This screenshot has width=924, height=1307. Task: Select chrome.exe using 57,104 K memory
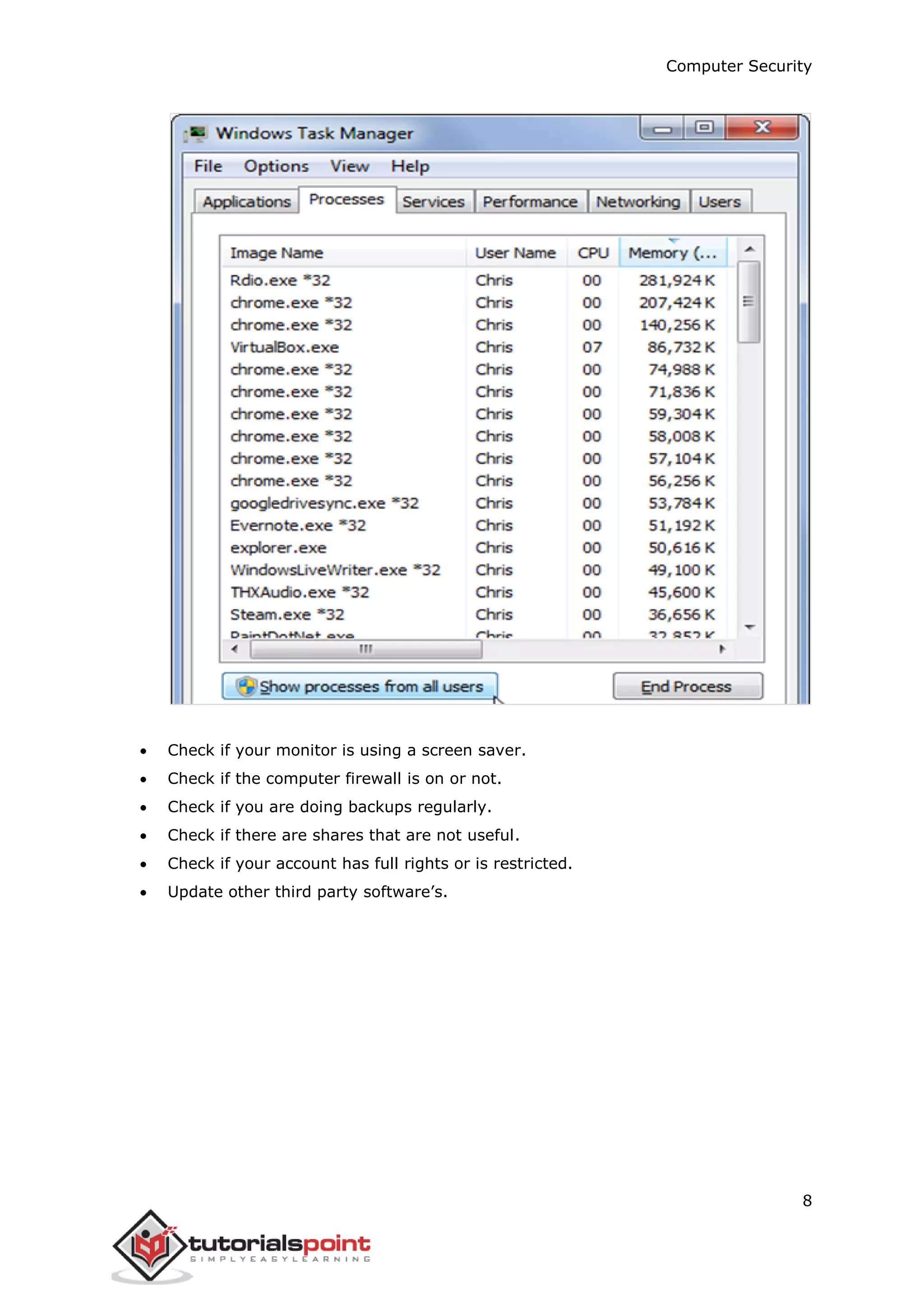[475, 459]
